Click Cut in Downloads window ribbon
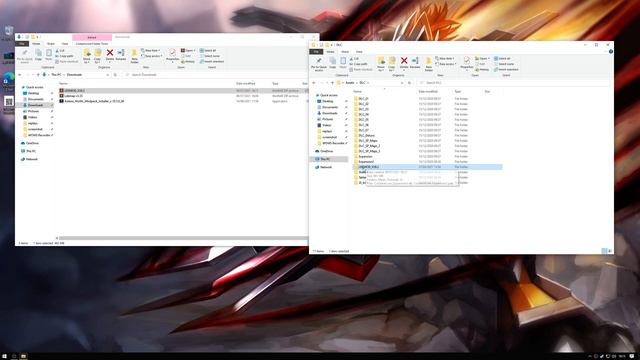 (60, 51)
